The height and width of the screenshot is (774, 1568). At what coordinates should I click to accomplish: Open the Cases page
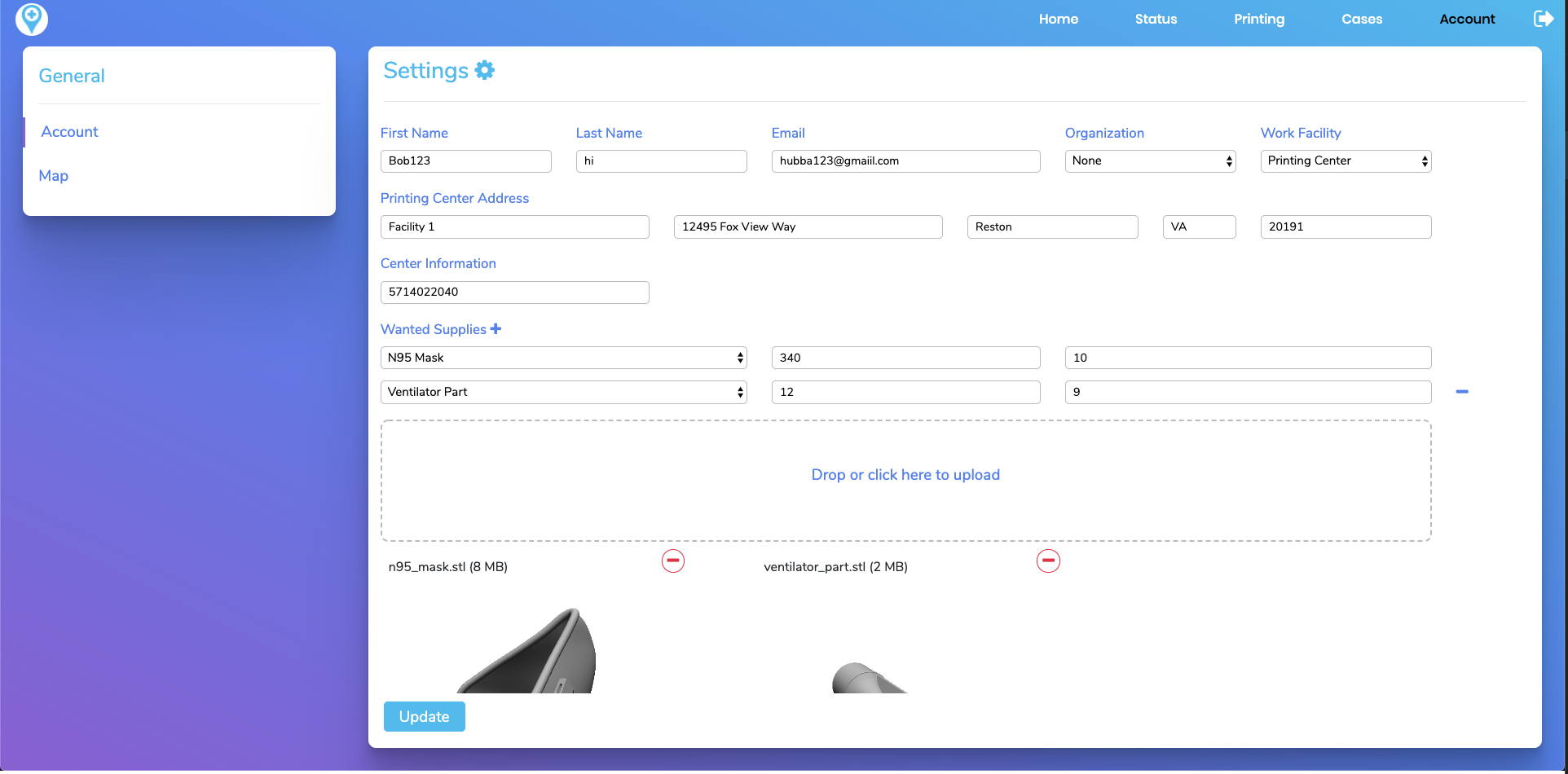coord(1362,19)
